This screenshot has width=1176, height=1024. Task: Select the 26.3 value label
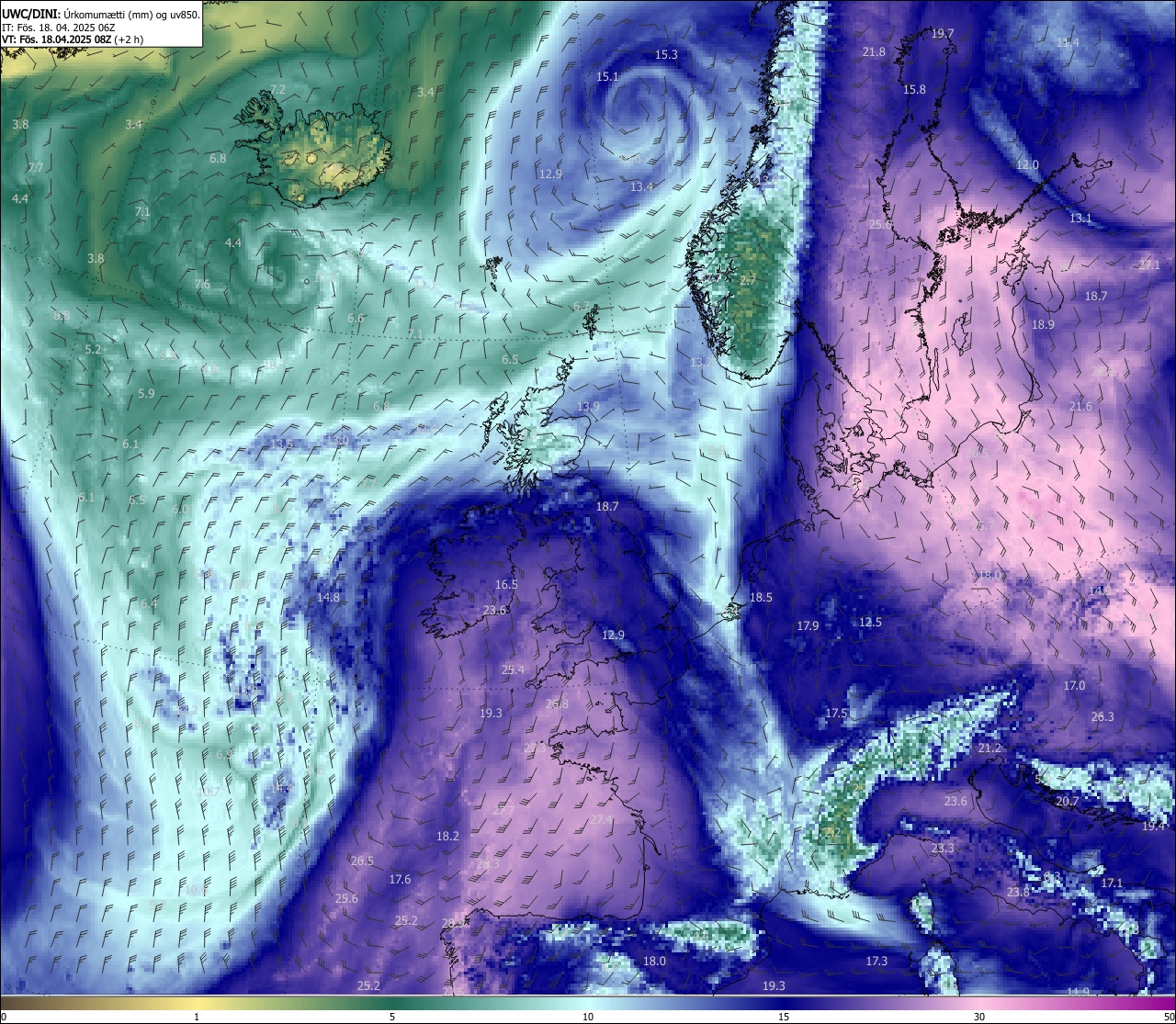1102,716
